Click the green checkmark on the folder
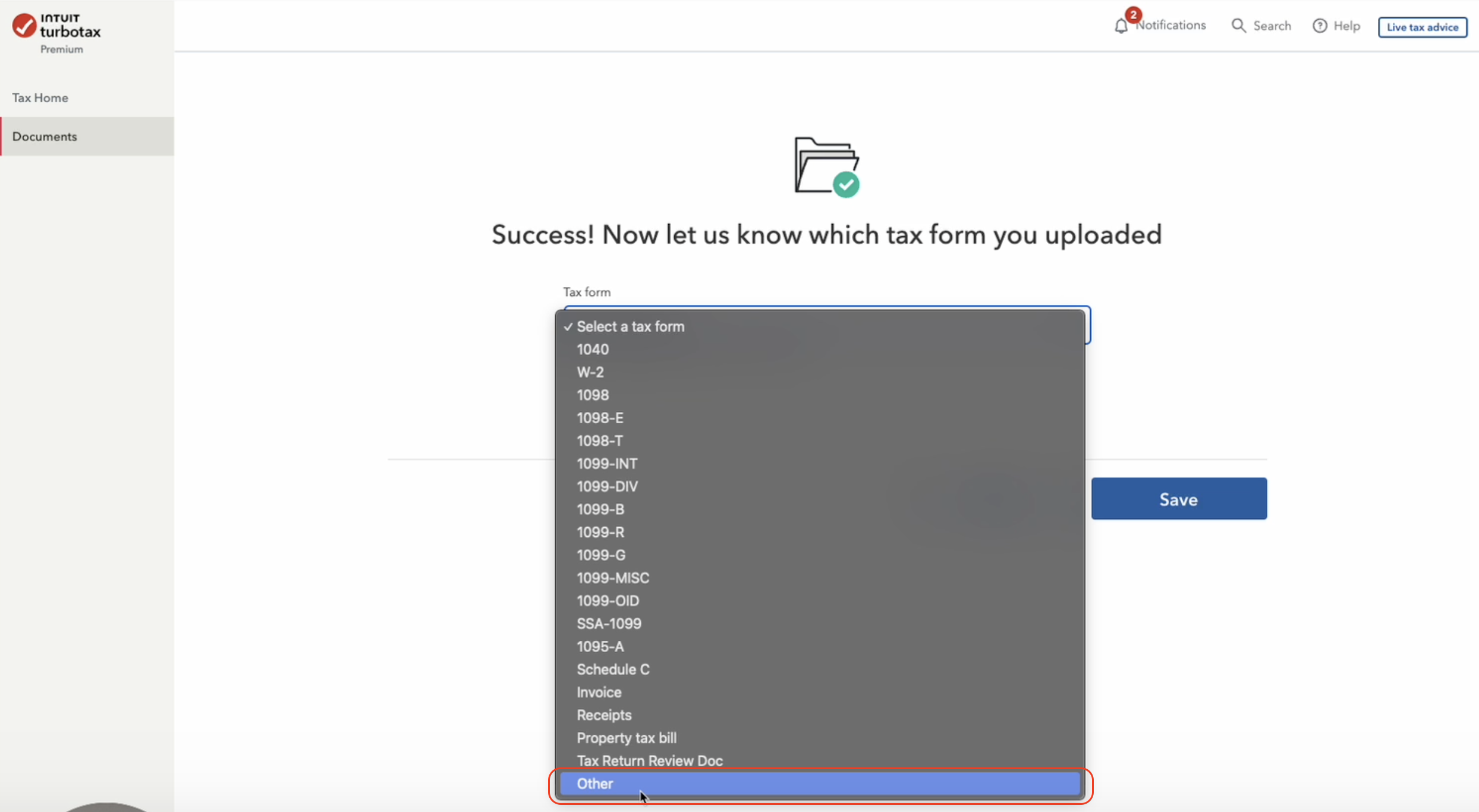This screenshot has height=812, width=1479. (847, 185)
